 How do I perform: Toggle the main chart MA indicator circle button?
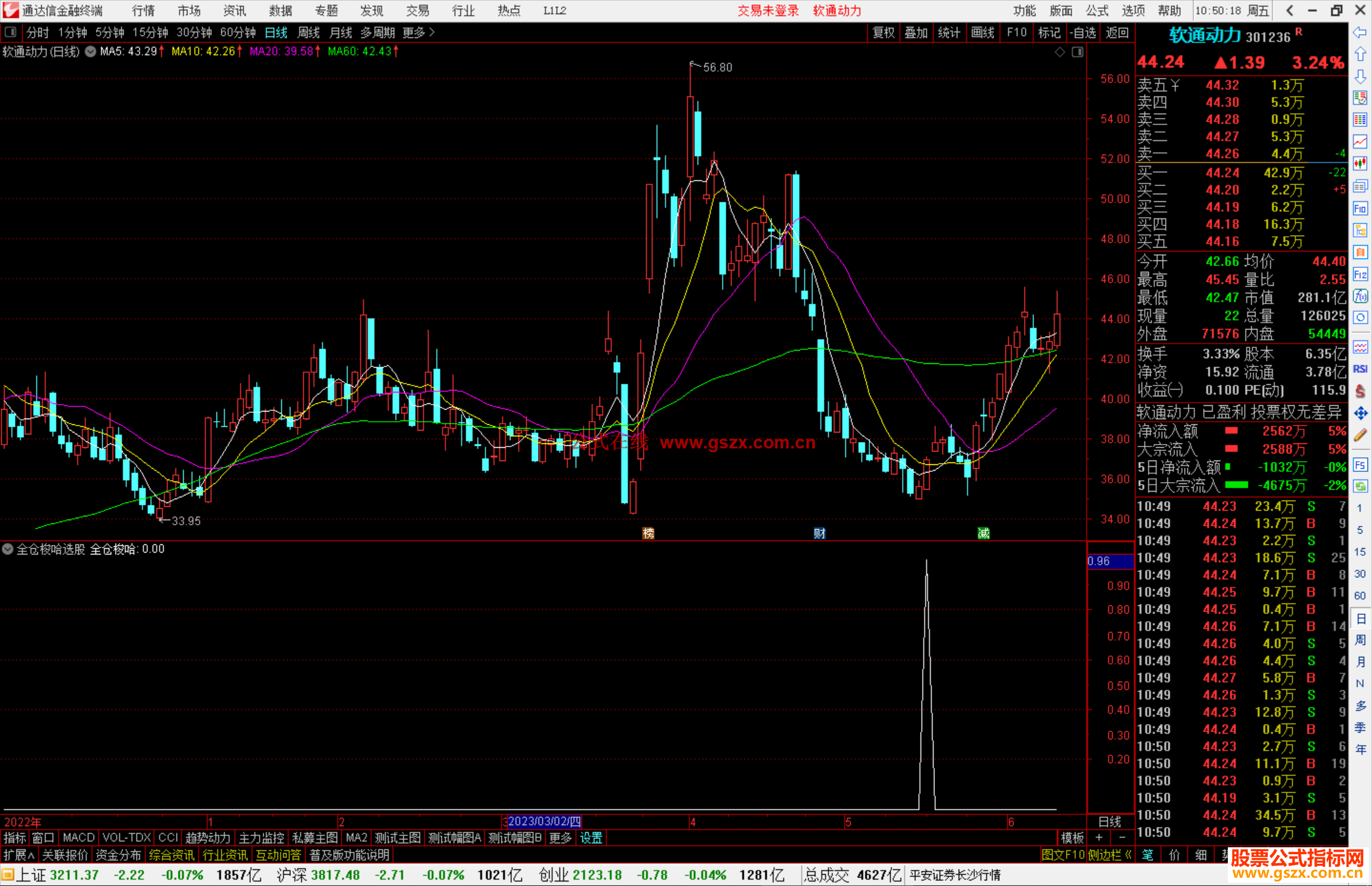point(91,51)
